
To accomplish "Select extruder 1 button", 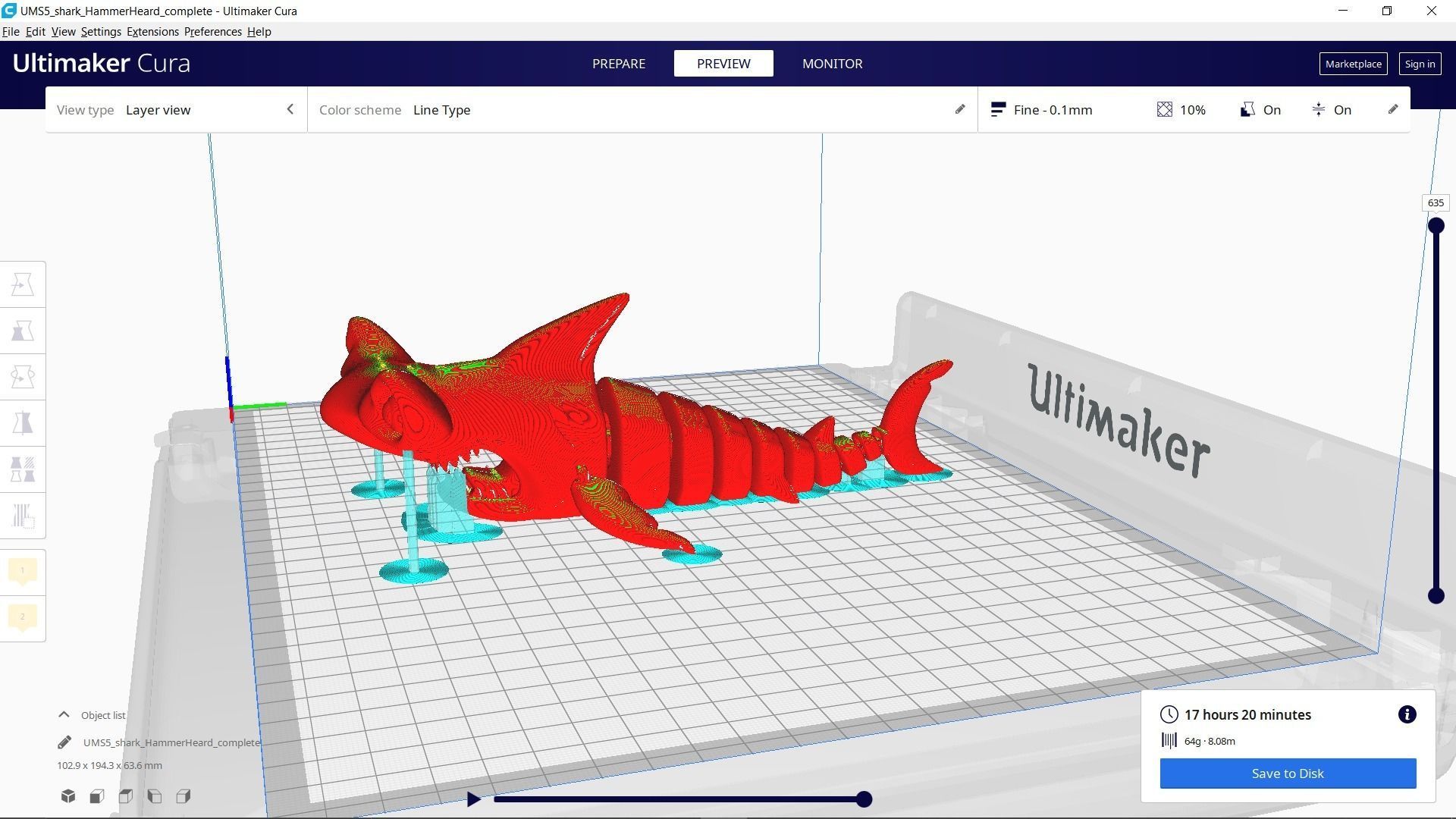I will 23,572.
